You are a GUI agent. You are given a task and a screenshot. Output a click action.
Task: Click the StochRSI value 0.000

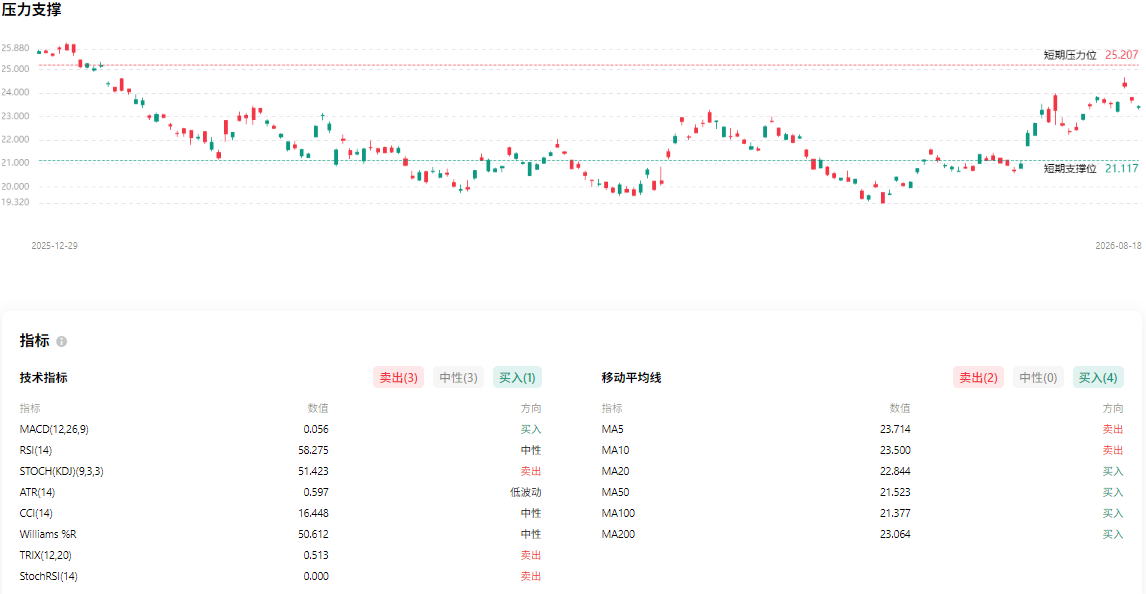(x=316, y=576)
